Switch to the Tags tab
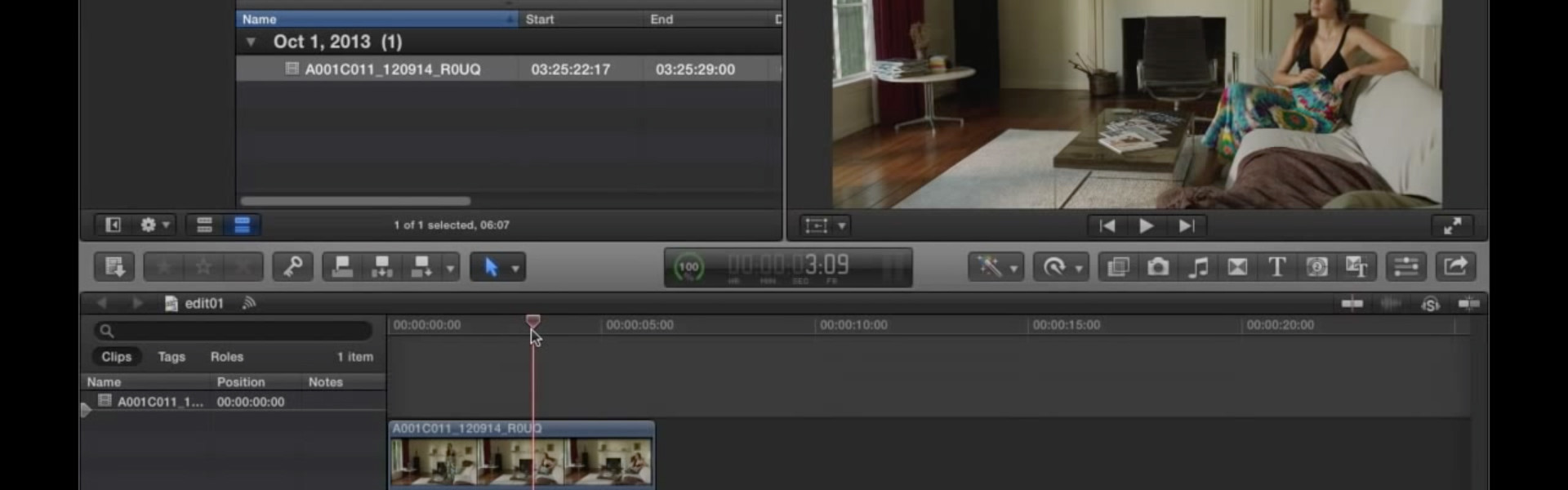1568x490 pixels. point(171,357)
